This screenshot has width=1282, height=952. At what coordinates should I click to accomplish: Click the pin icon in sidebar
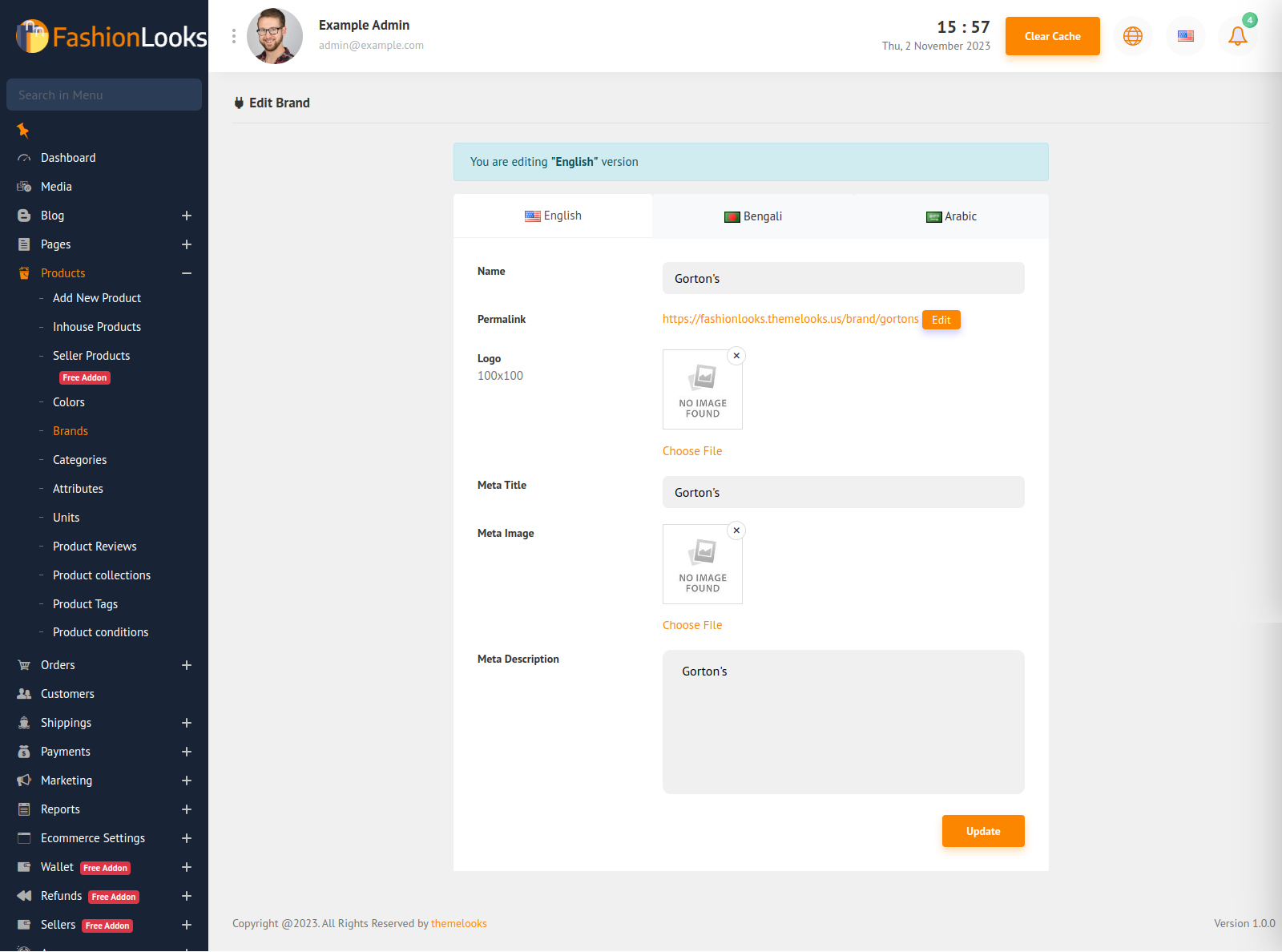pos(23,130)
